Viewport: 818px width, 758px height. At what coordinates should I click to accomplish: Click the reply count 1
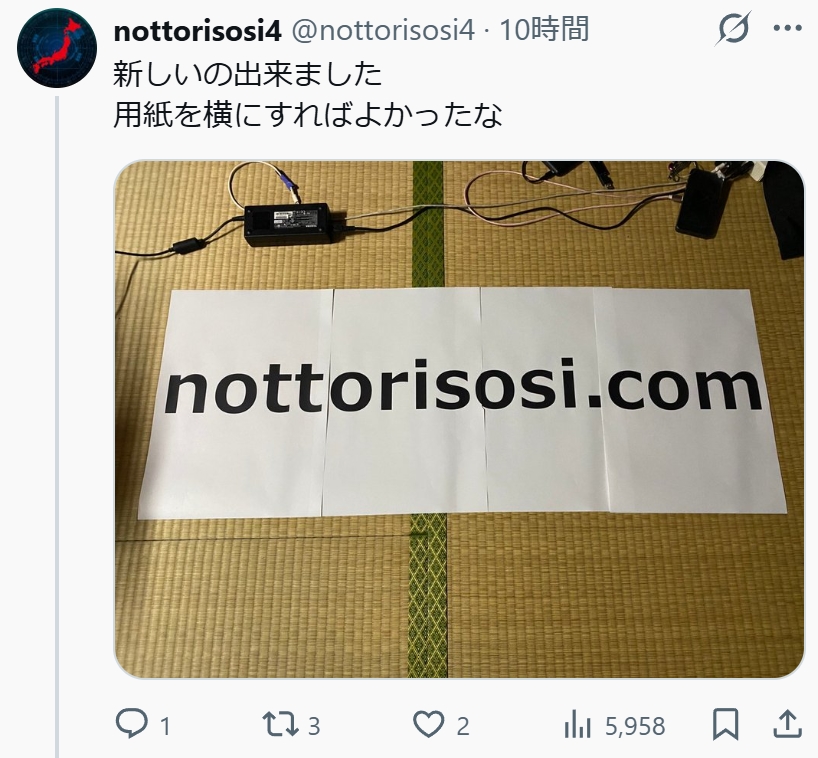(x=165, y=727)
